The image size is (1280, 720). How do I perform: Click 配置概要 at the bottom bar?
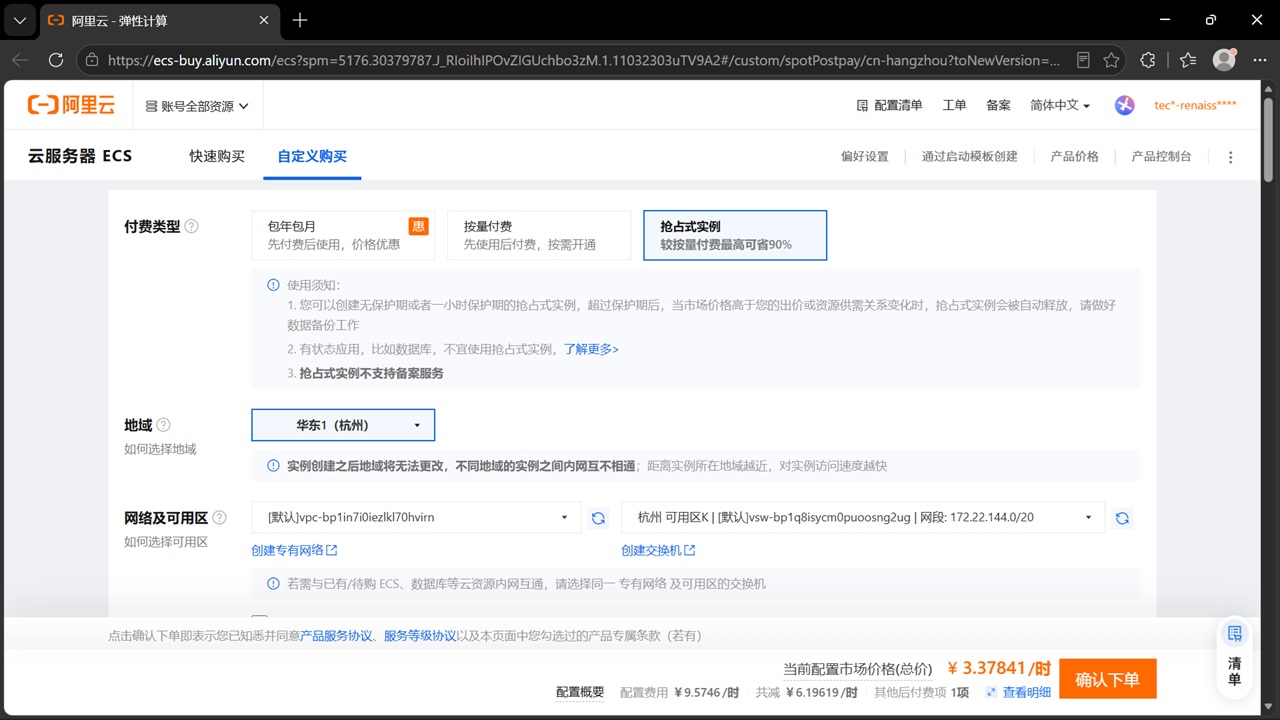(x=580, y=692)
